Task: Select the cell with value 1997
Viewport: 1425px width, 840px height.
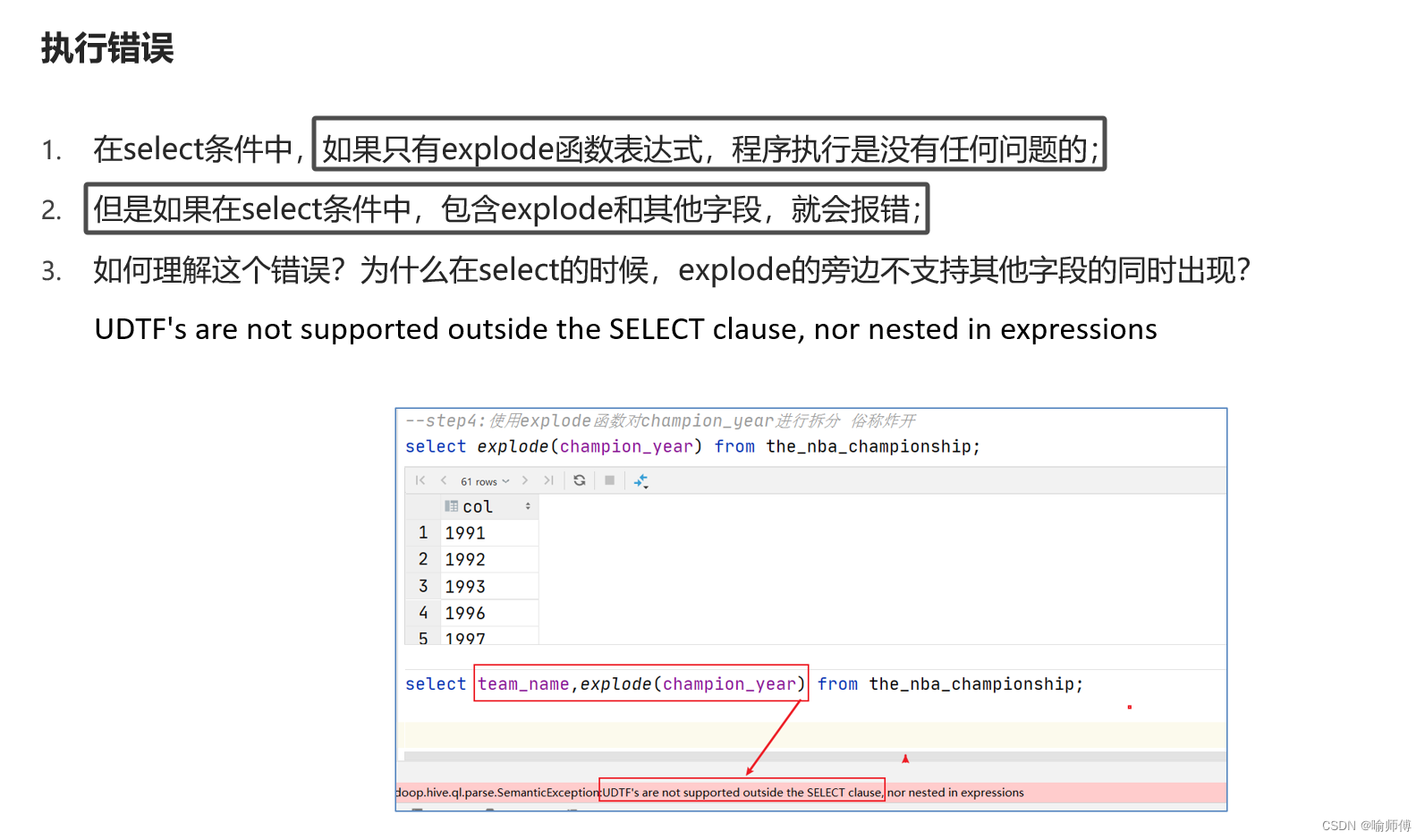Action: click(489, 637)
